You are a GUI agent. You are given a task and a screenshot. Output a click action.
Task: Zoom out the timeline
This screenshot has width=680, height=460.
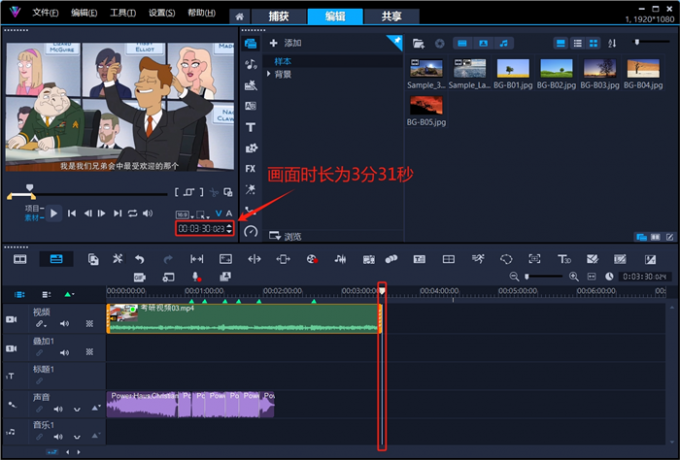coord(514,277)
